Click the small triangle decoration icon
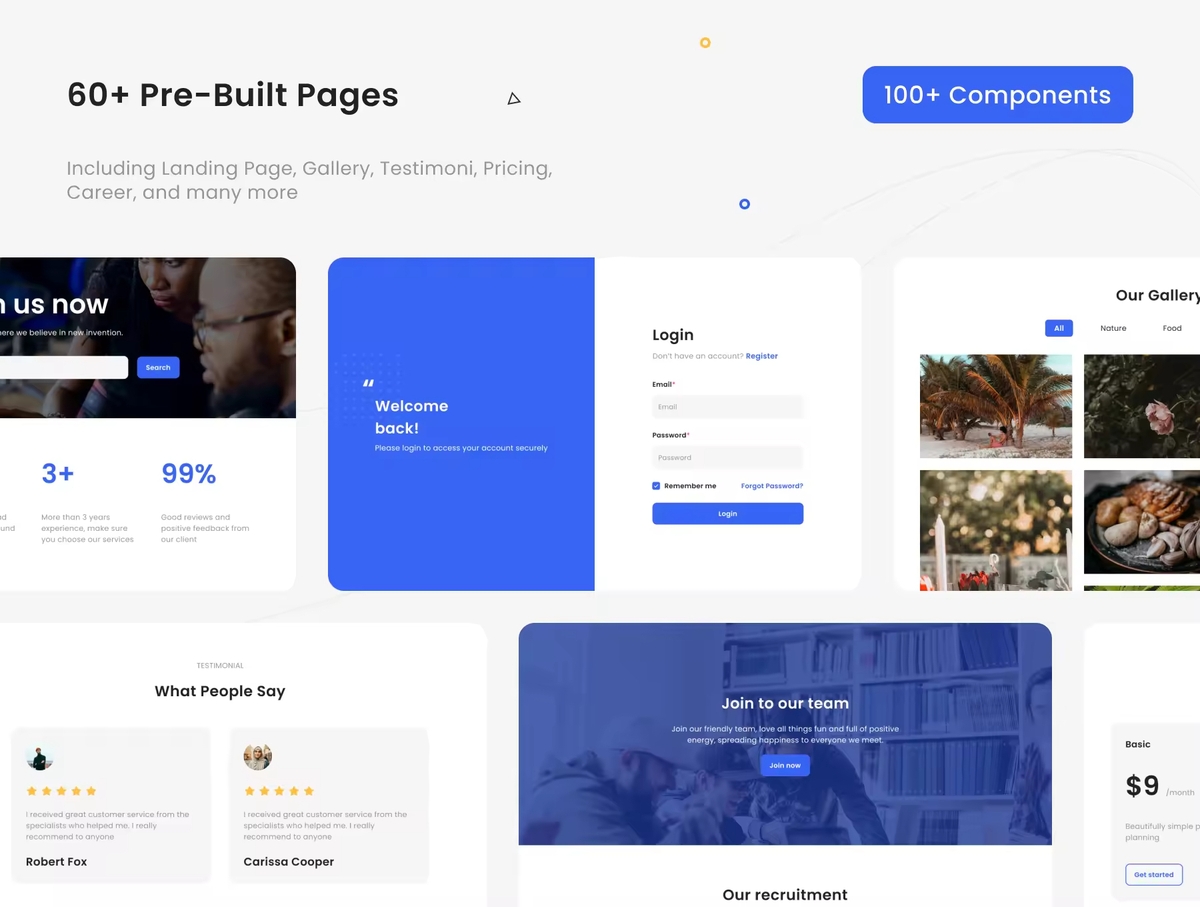This screenshot has height=907, width=1200. coord(513,98)
